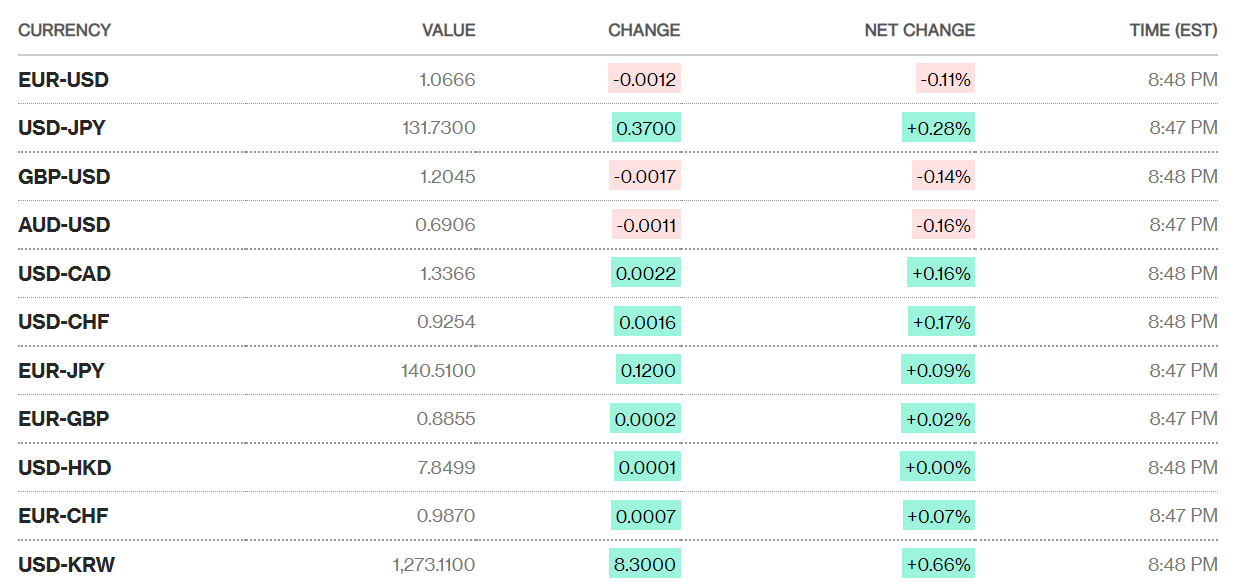Click the green +0.66% net change badge

point(938,565)
